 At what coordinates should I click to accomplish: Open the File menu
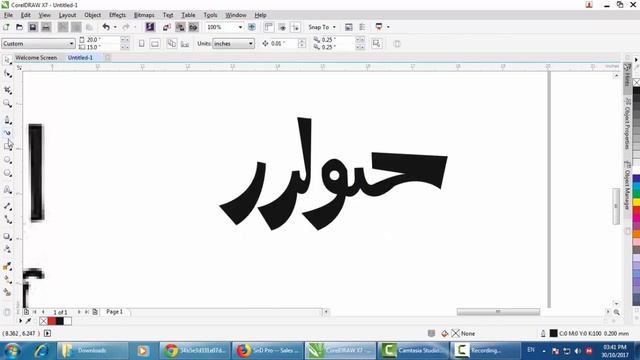8,15
